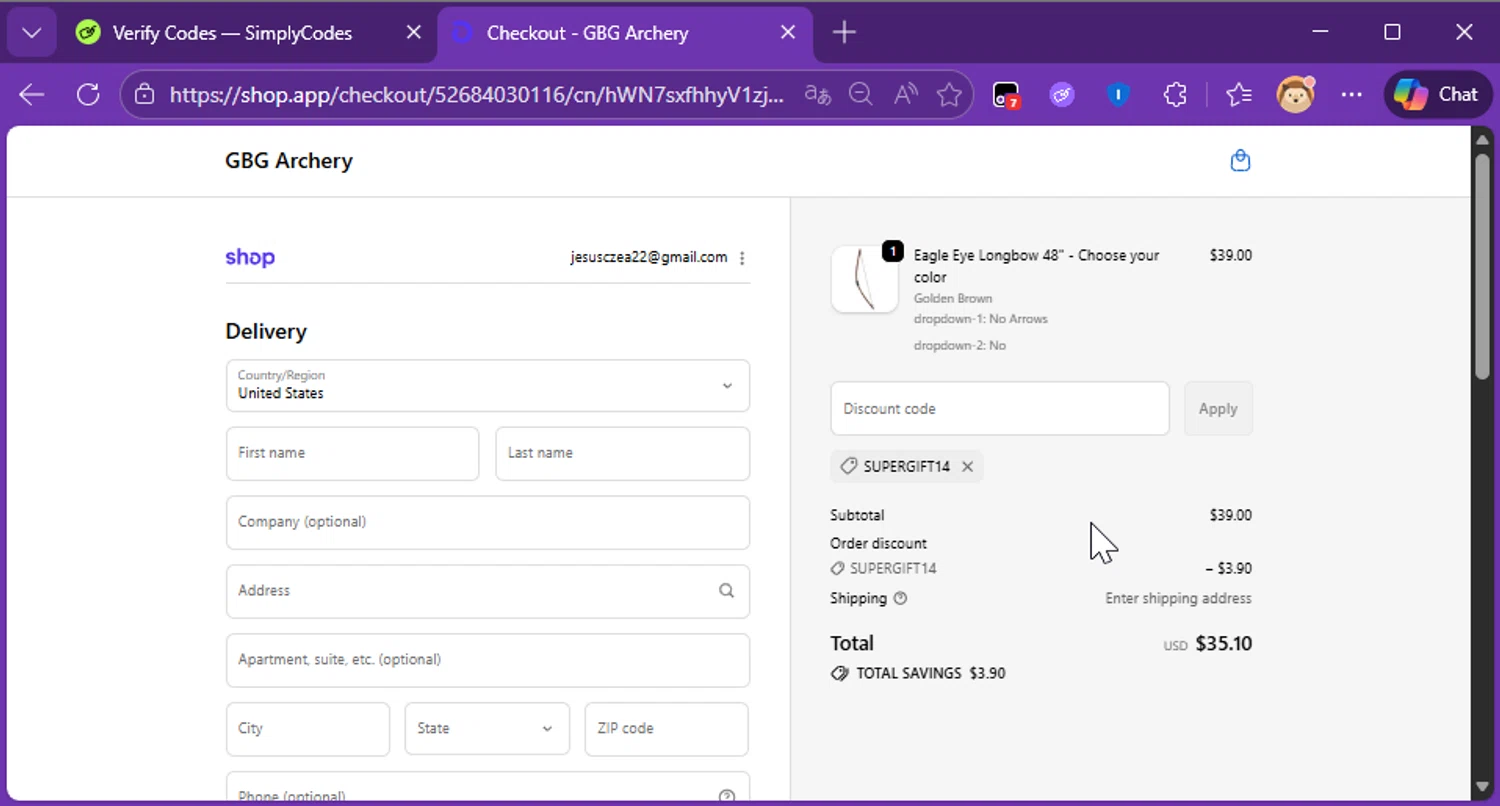1500x806 pixels.
Task: Open the translate page icon
Action: 818,95
